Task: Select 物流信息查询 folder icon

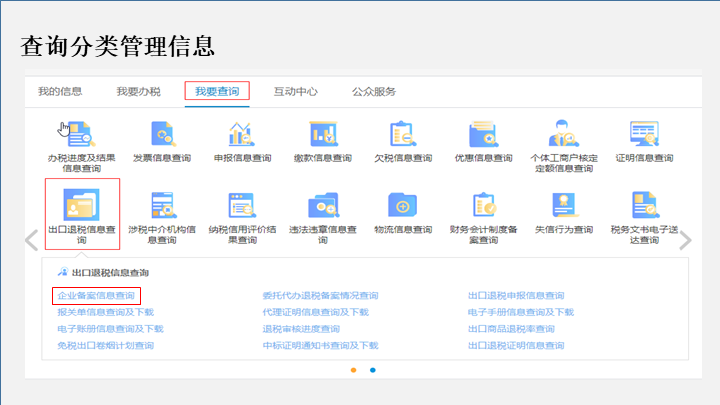Action: 403,205
